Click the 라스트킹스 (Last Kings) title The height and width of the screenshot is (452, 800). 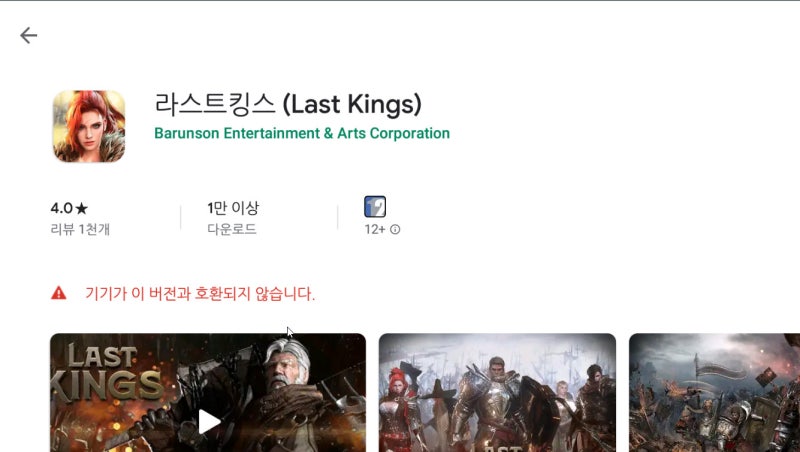coord(288,104)
